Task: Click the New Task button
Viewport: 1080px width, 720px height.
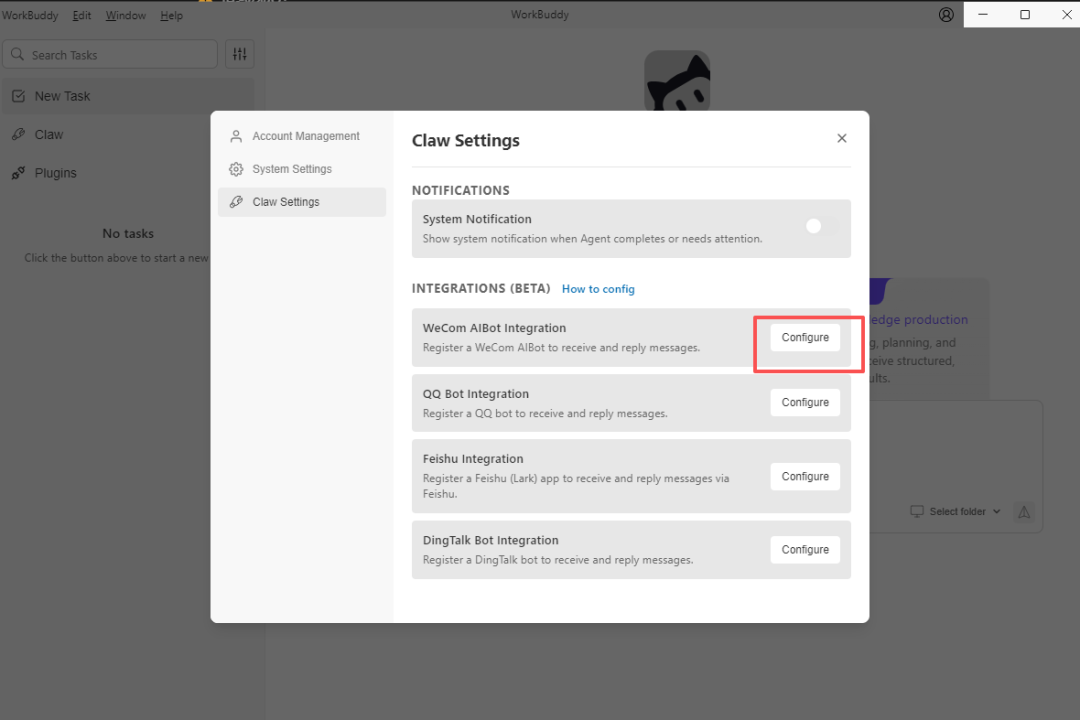Action: click(128, 96)
